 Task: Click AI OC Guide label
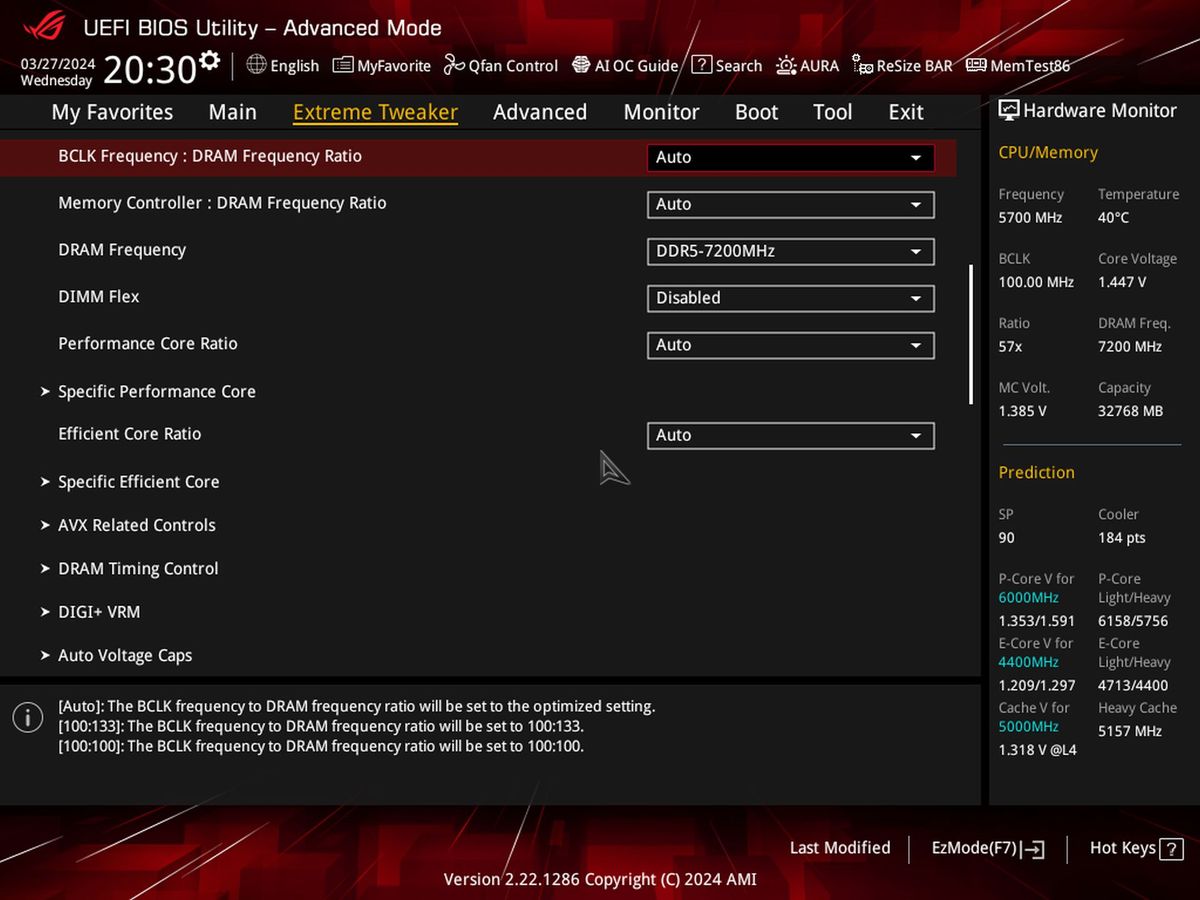click(x=636, y=66)
